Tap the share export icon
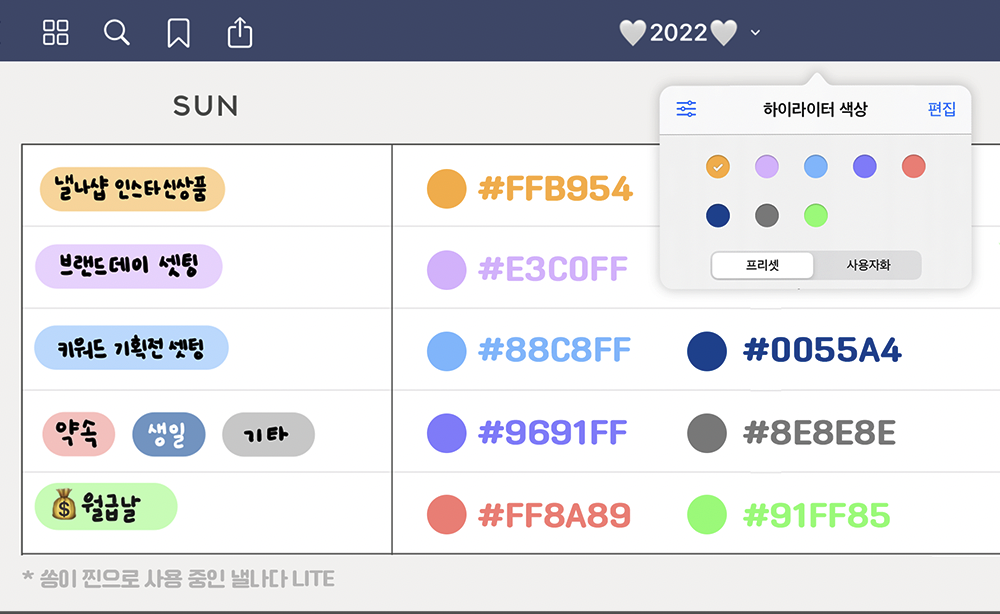This screenshot has width=1000, height=614. click(x=240, y=33)
